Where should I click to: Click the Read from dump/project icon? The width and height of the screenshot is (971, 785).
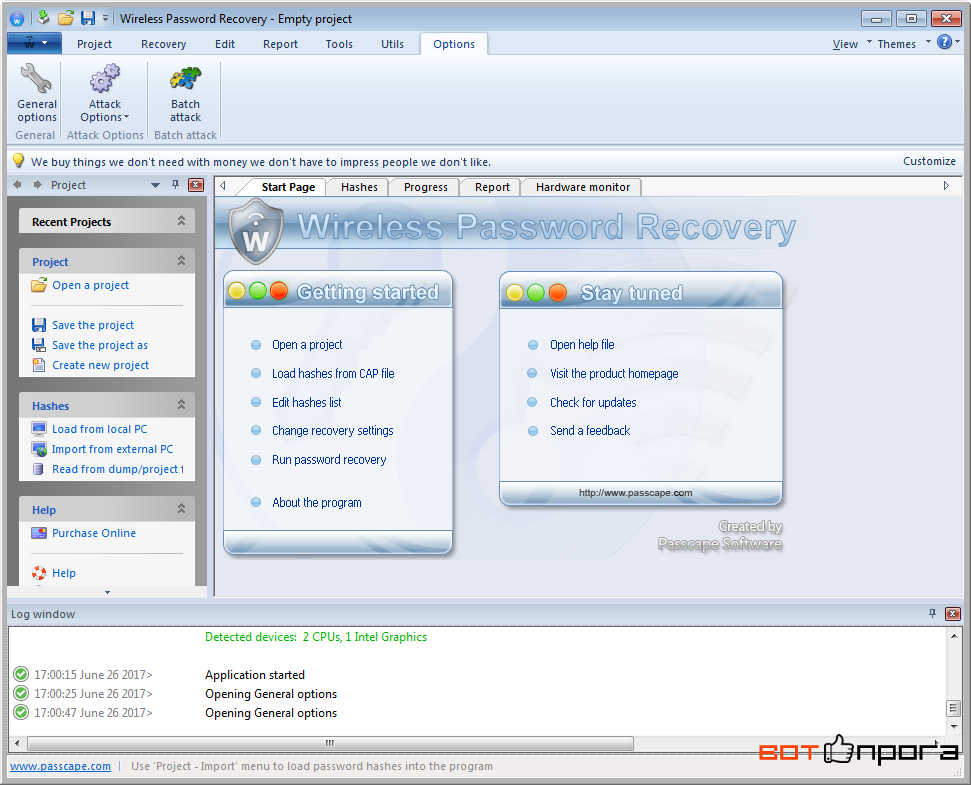(38, 469)
